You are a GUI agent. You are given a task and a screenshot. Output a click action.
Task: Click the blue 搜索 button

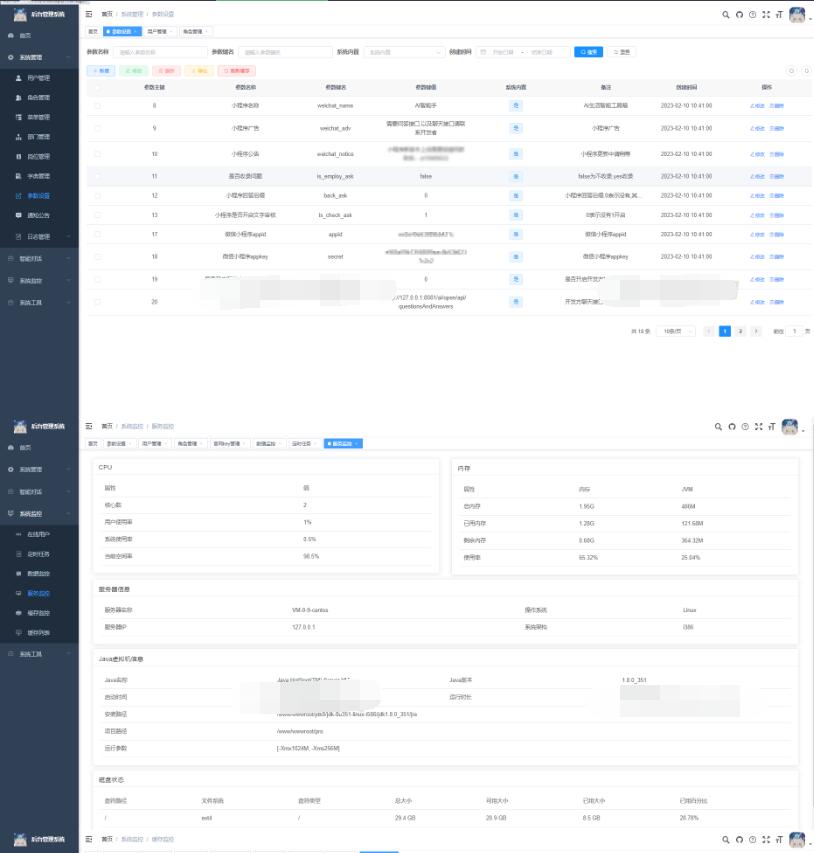point(588,52)
